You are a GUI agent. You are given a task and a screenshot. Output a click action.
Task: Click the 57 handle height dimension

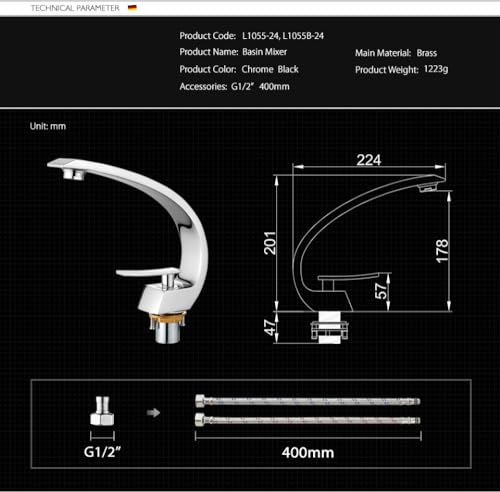click(x=381, y=291)
